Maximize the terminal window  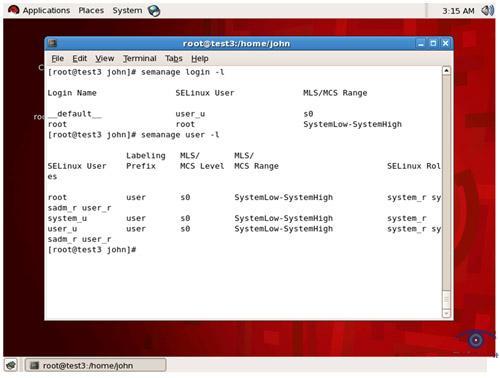433,43
